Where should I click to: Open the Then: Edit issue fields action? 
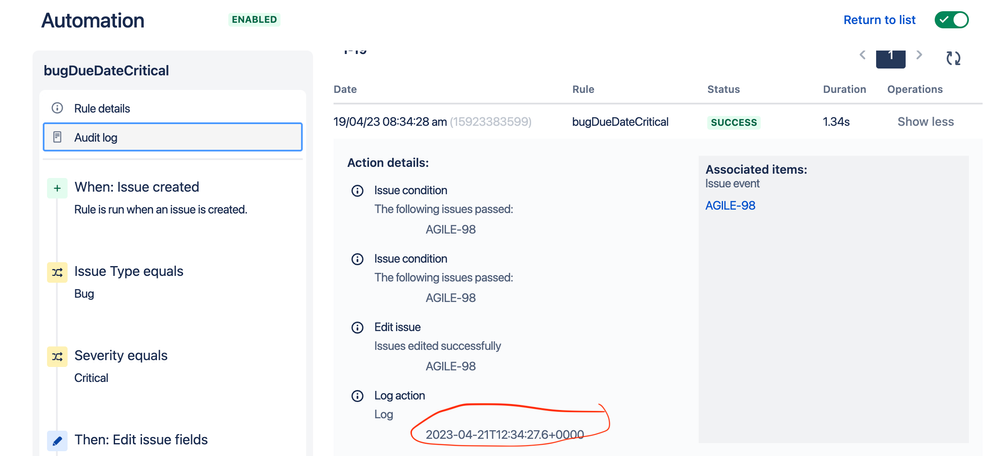click(x=141, y=440)
